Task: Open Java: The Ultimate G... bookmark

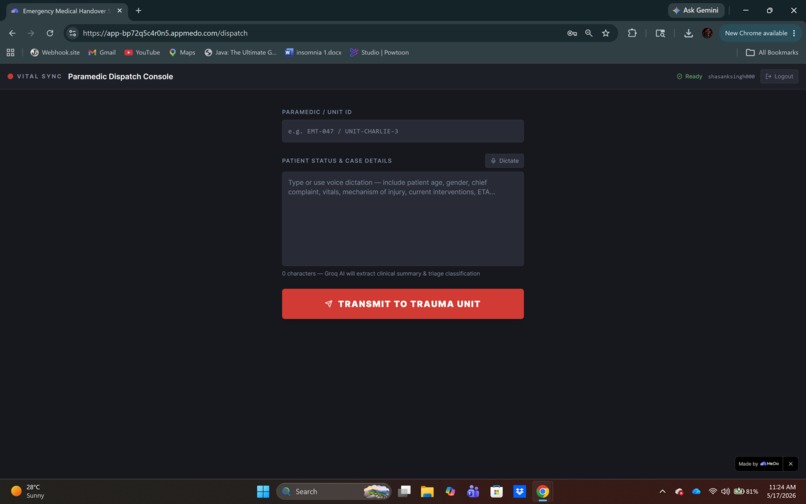Action: (240, 52)
